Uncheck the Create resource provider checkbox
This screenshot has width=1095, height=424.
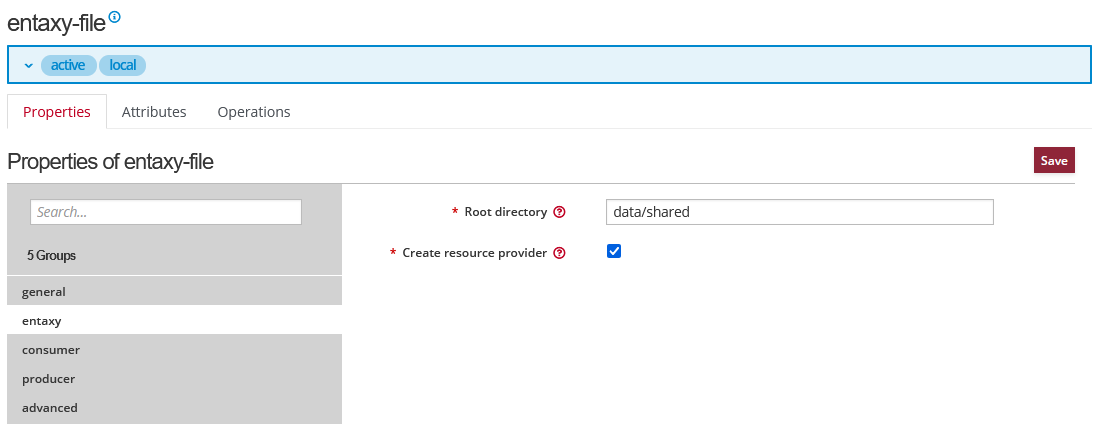(x=614, y=251)
